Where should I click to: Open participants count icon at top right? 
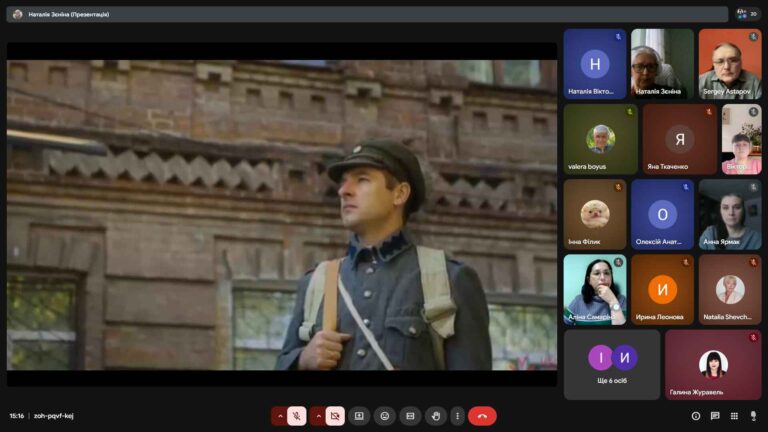[x=748, y=14]
